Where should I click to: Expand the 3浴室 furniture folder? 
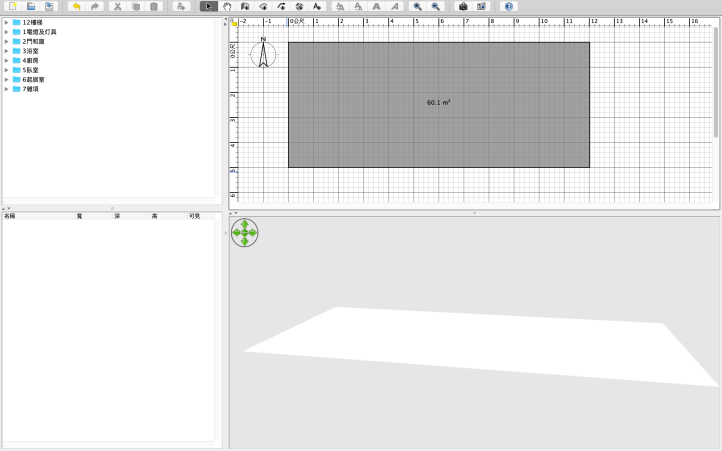[6, 51]
